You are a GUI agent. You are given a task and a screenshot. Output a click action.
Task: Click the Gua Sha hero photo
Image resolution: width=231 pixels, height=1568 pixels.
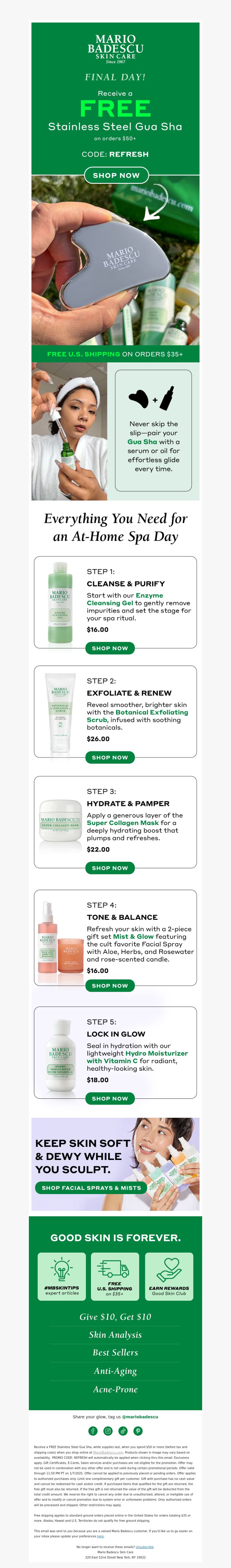pos(115,261)
